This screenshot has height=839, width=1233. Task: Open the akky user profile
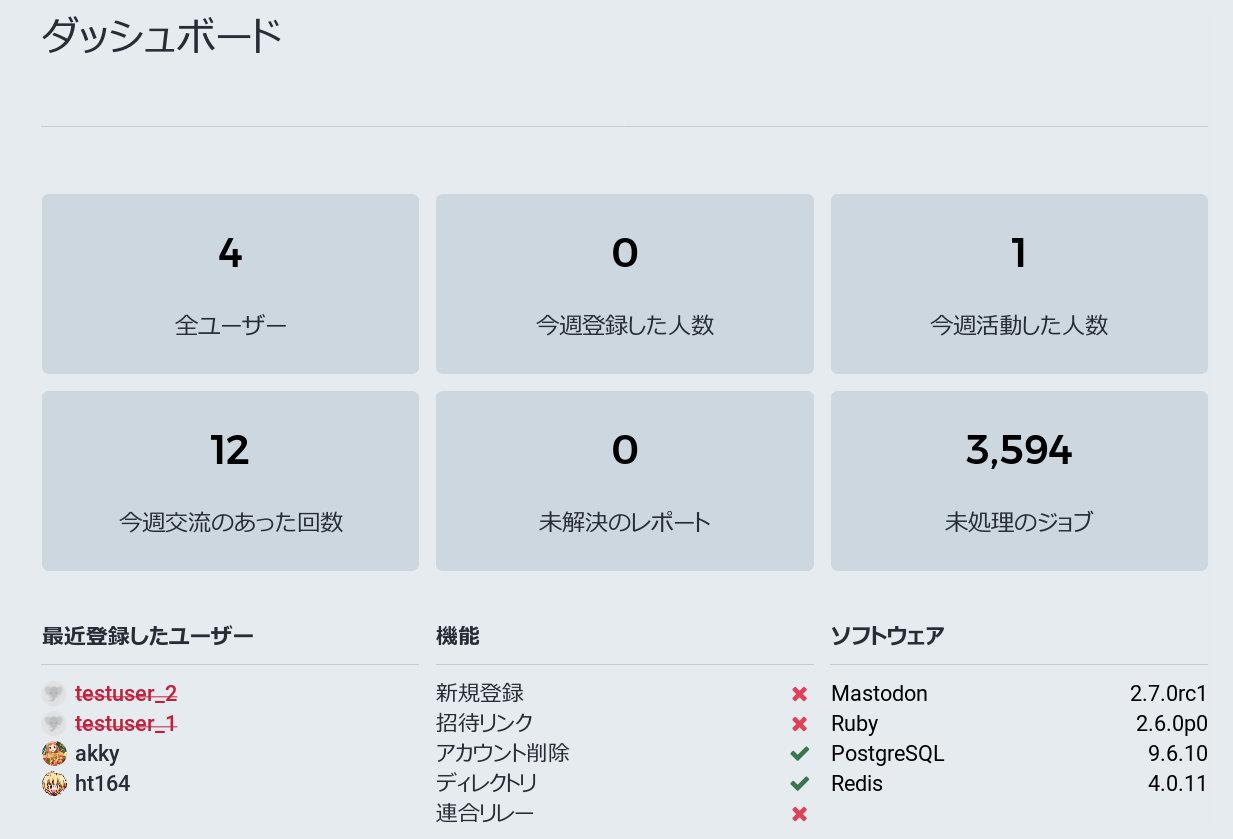point(97,753)
